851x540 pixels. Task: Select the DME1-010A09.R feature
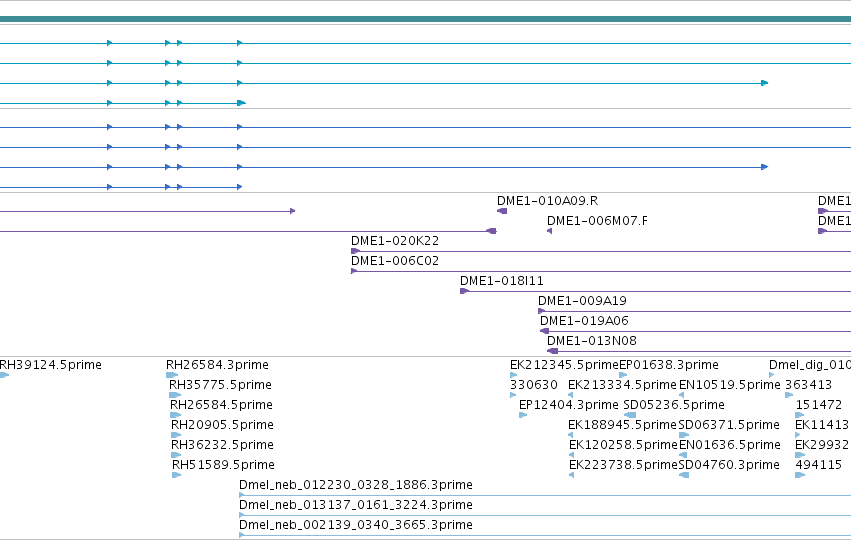(x=547, y=201)
